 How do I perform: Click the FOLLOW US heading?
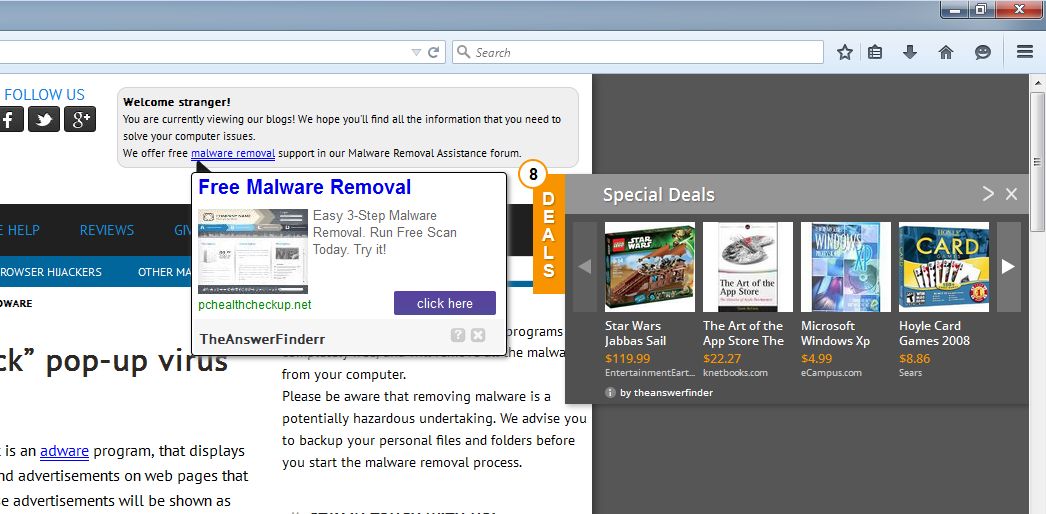(45, 95)
